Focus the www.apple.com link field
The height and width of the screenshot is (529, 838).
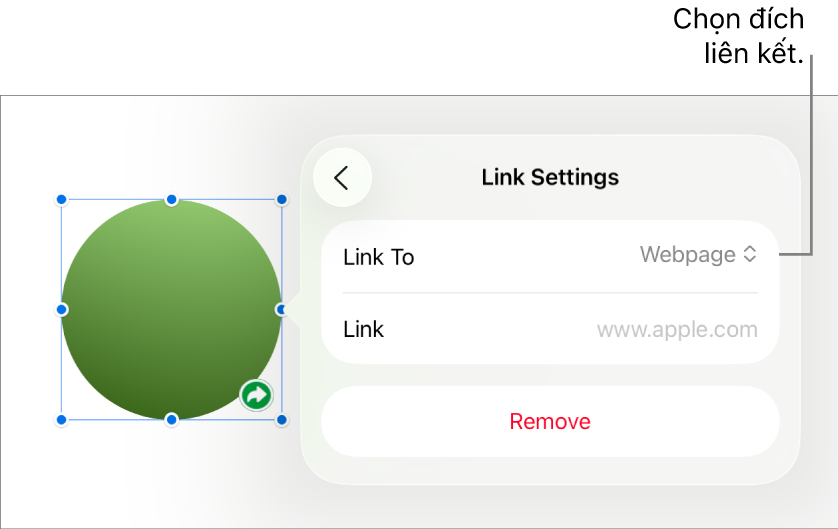[x=677, y=330]
